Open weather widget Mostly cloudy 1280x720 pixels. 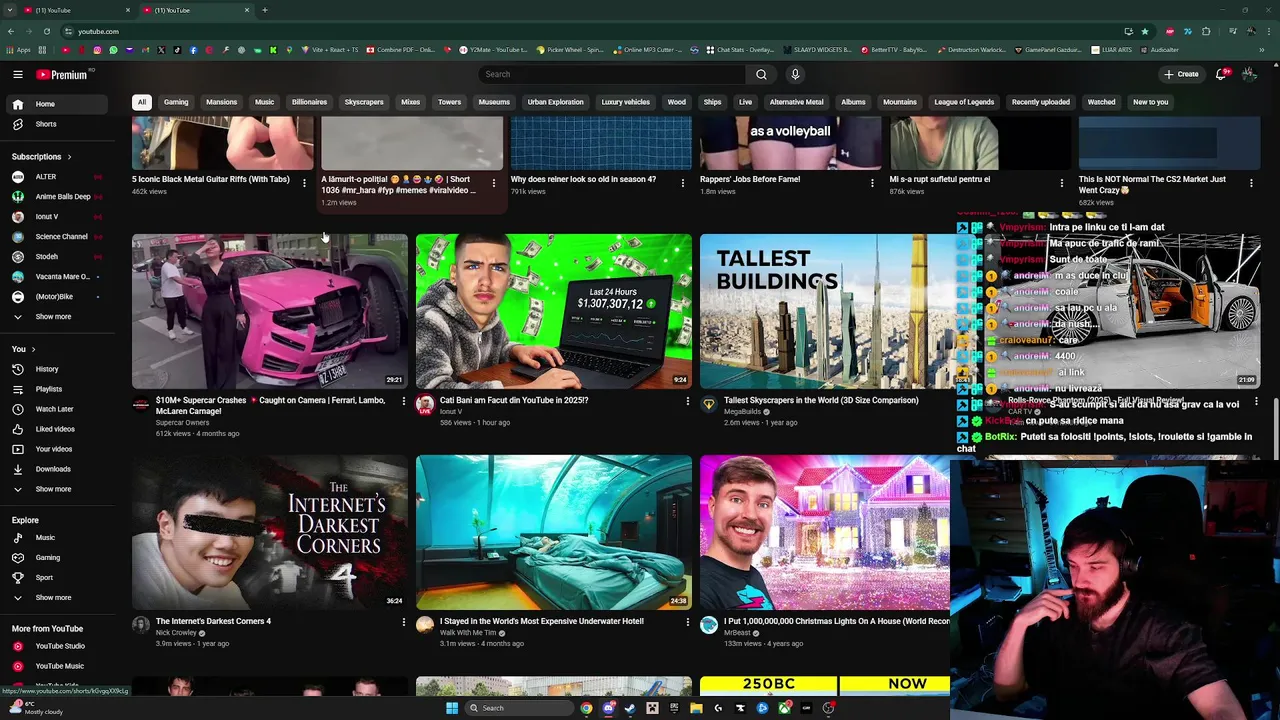tap(38, 708)
